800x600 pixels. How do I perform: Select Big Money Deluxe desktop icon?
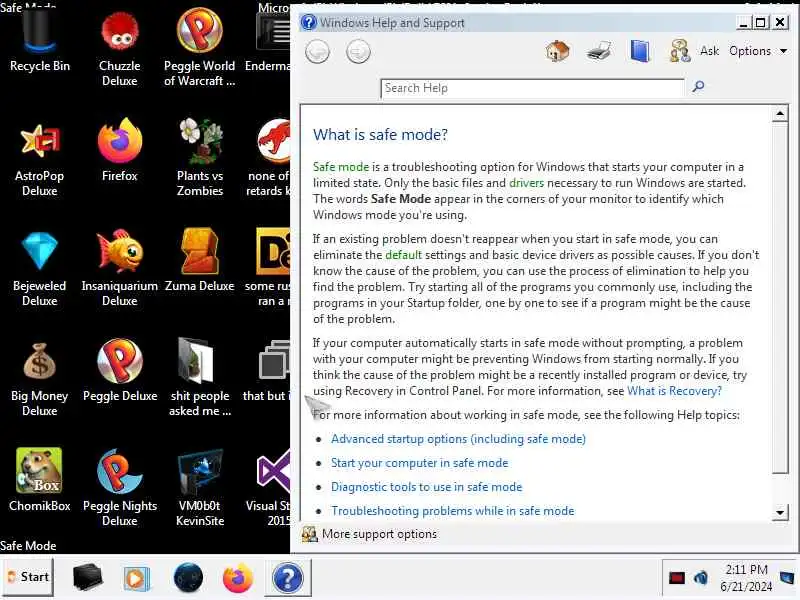pos(39,380)
